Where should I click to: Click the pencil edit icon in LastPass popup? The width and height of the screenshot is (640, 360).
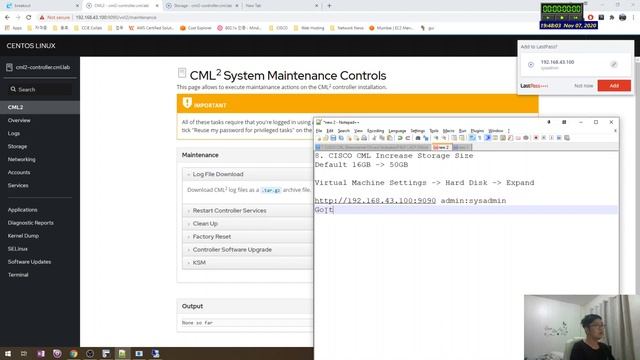point(613,64)
